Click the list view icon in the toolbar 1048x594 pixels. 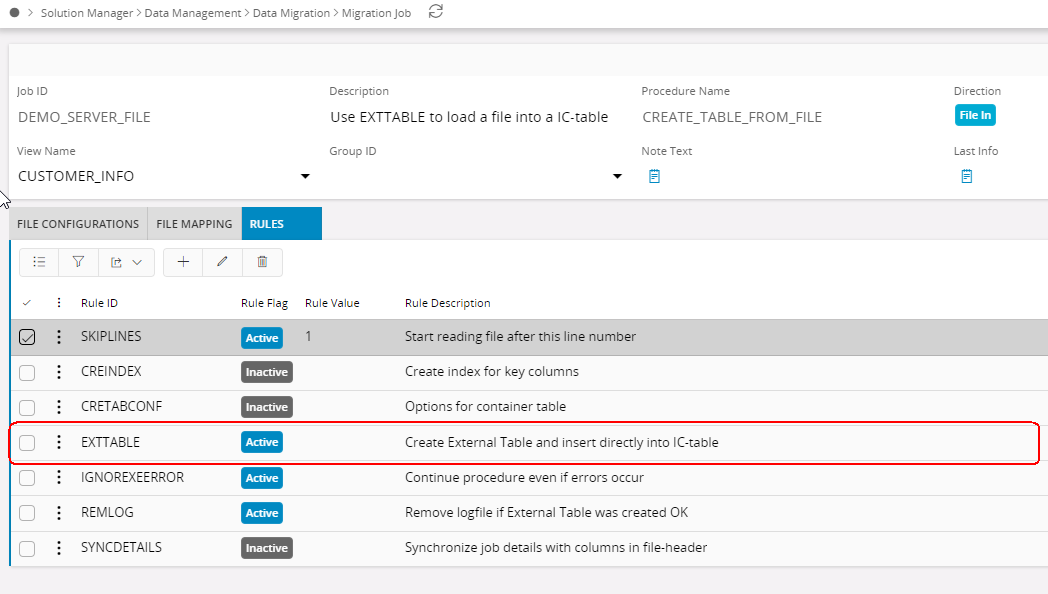coord(39,262)
